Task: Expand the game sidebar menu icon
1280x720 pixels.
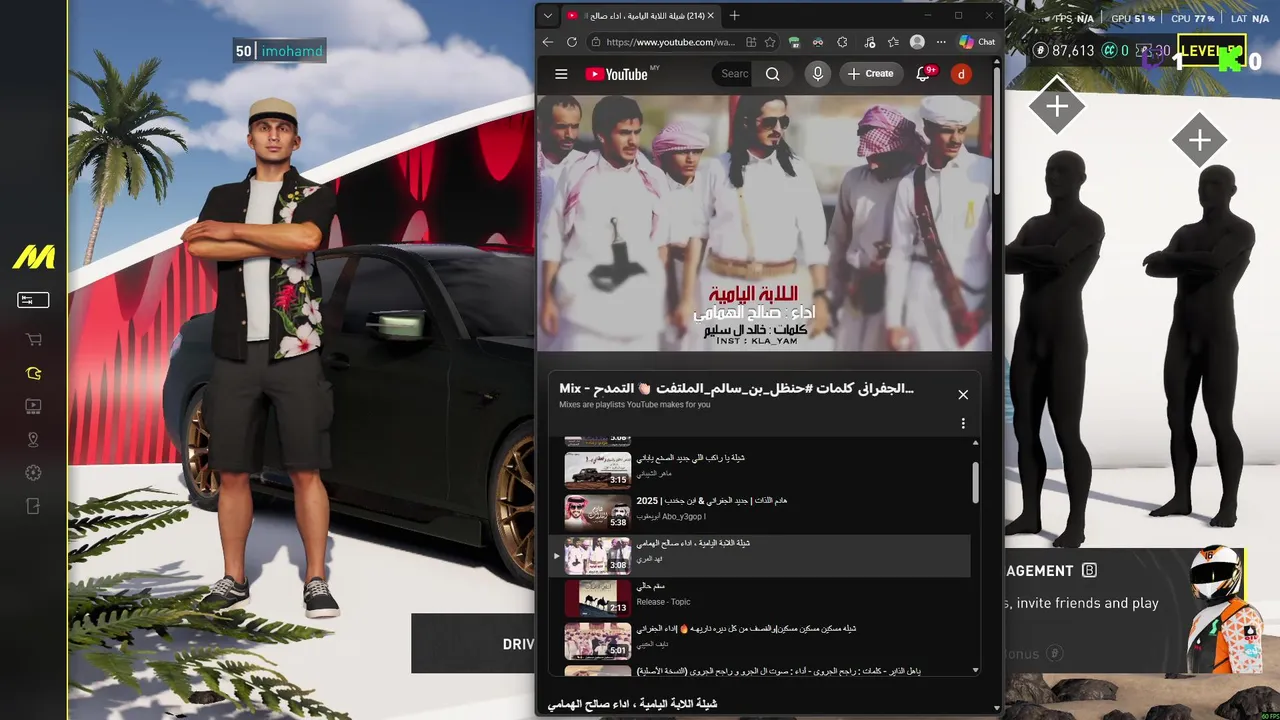Action: (33, 300)
